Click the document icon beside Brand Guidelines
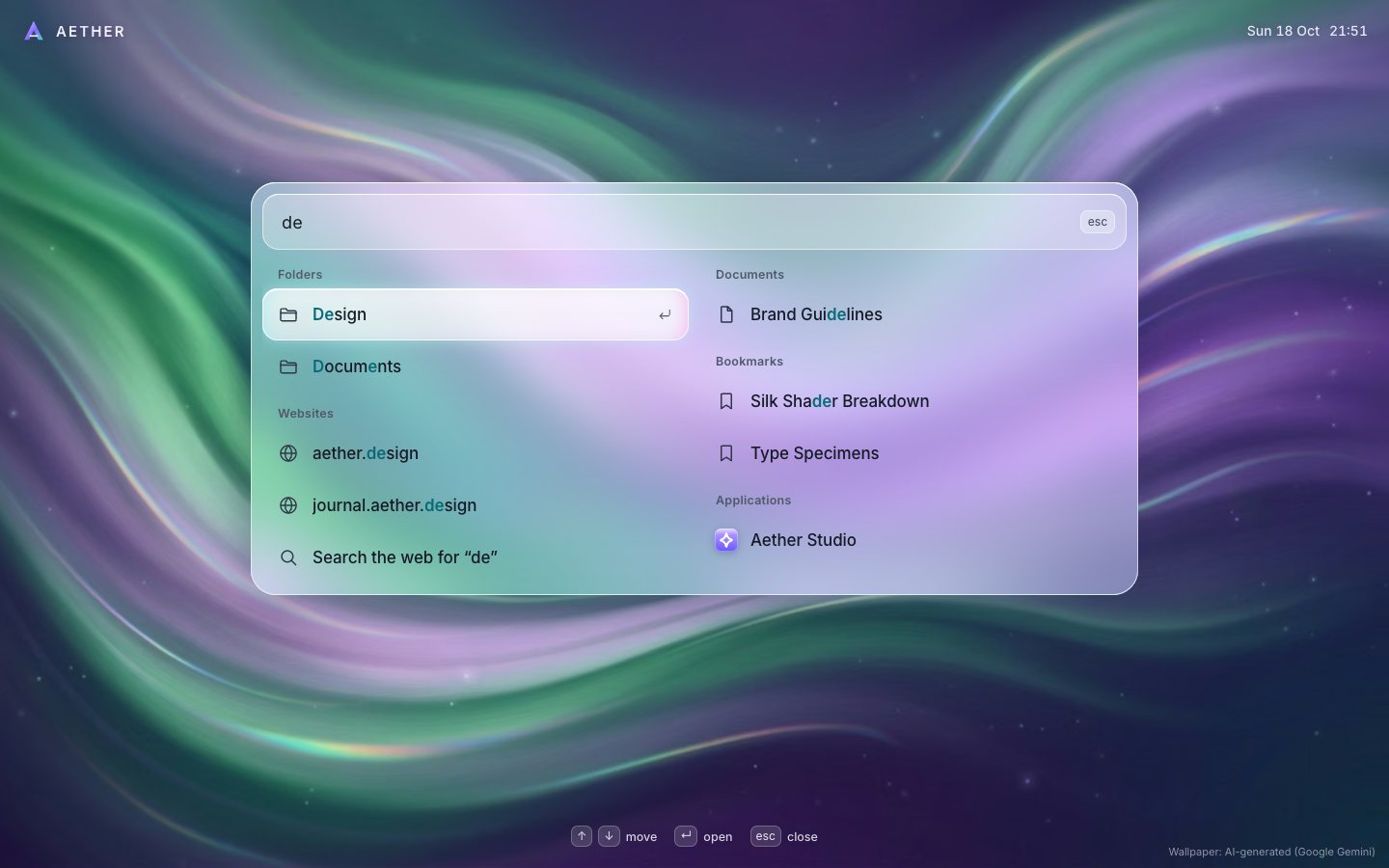The image size is (1389, 868). click(x=726, y=314)
